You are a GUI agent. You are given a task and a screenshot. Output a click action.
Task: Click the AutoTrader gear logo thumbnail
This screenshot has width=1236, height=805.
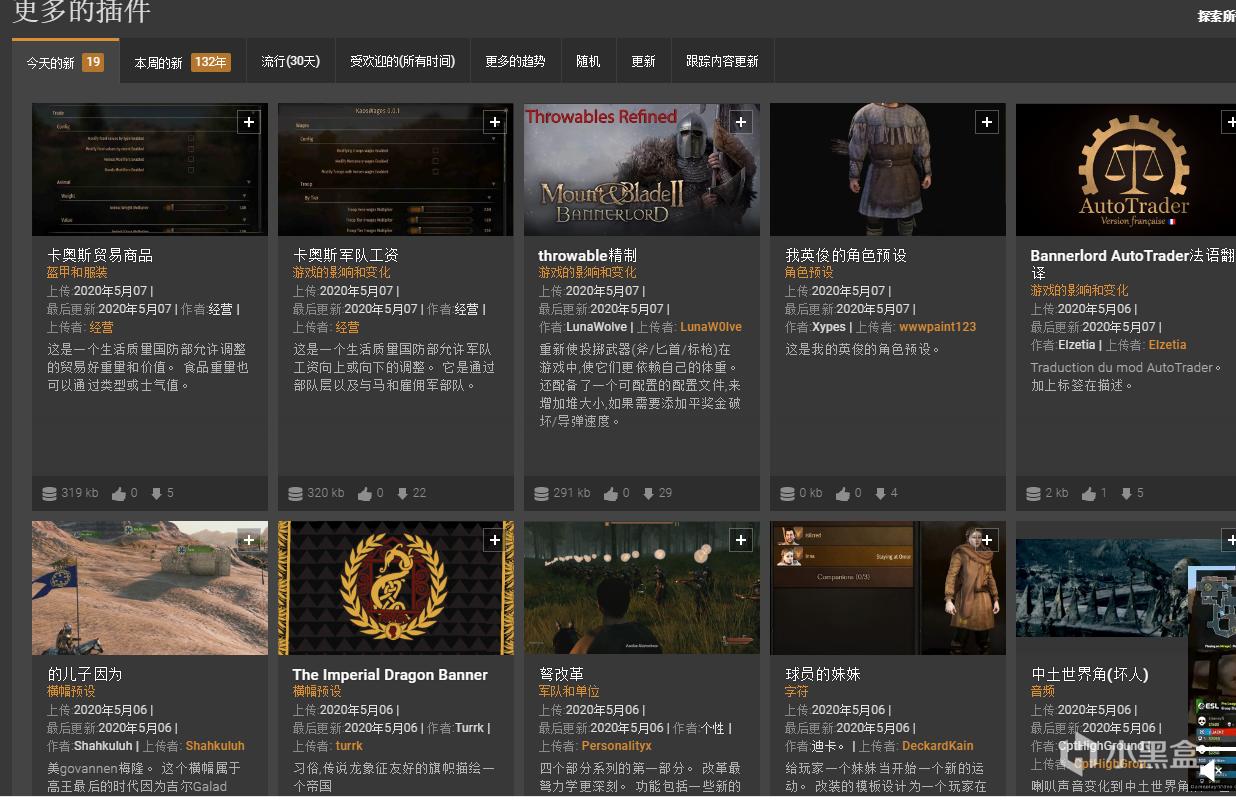pyautogui.click(x=1126, y=170)
